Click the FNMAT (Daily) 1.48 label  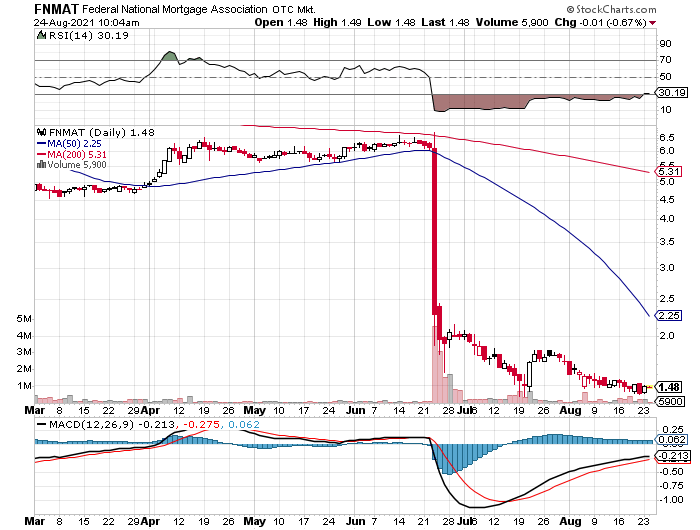102,133
